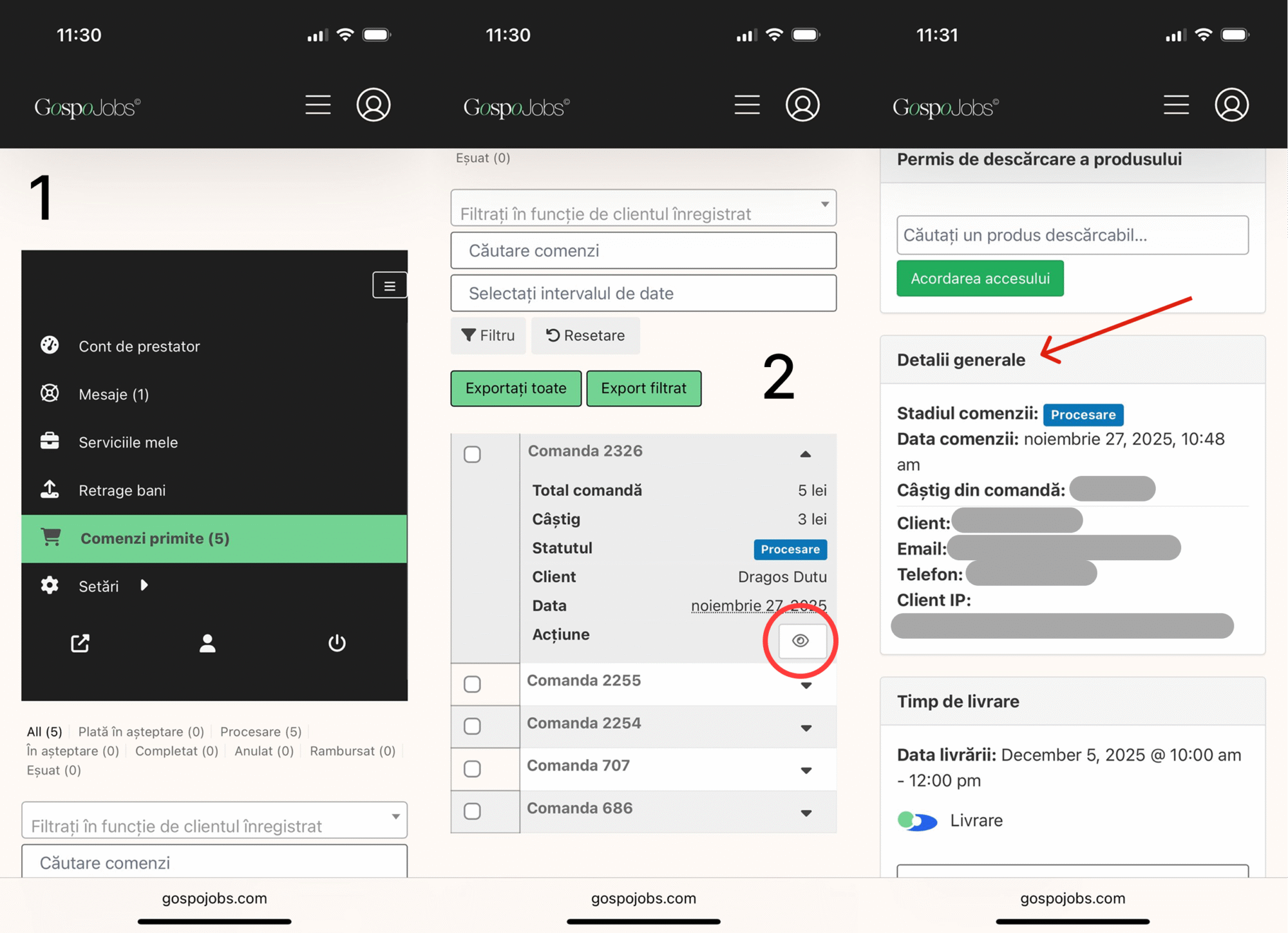Click the external link icon in dark menu
Screen dimensions: 1288x933
pos(80,643)
